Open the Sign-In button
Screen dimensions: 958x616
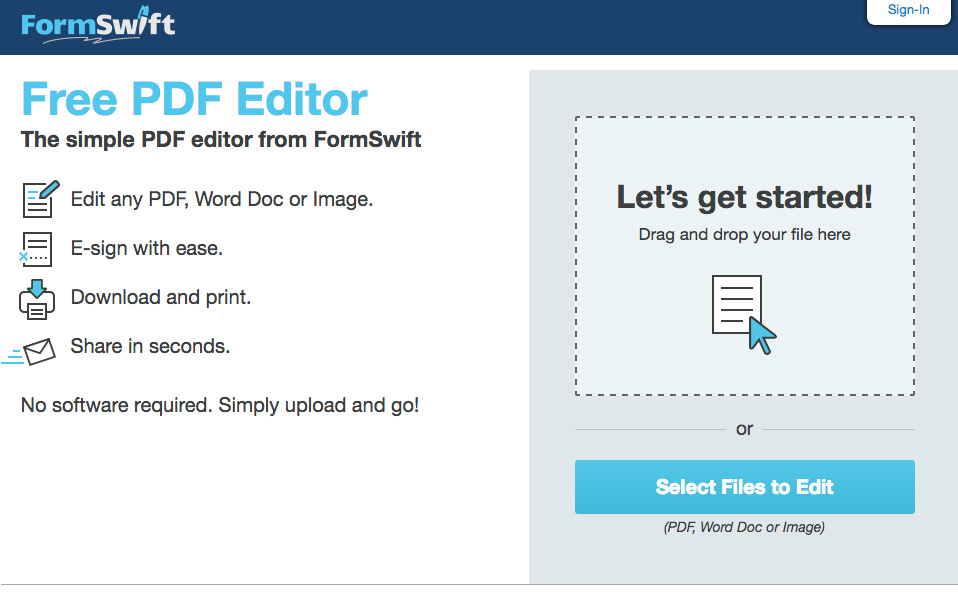[909, 10]
